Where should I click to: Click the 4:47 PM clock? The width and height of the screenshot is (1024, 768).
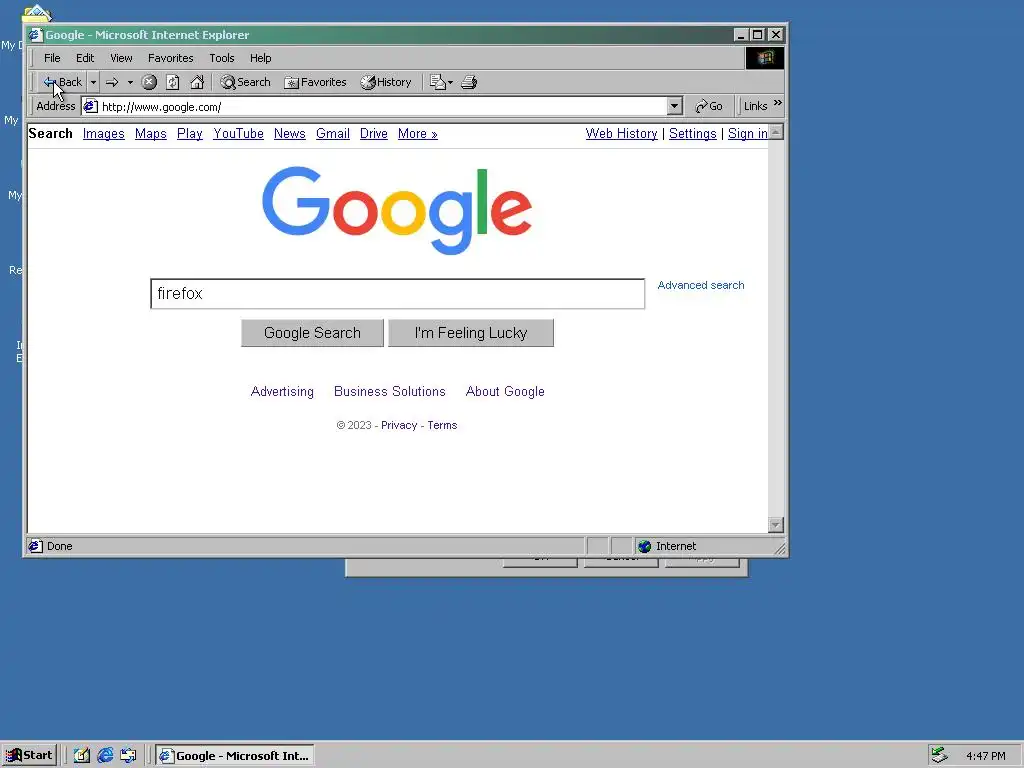pos(985,756)
